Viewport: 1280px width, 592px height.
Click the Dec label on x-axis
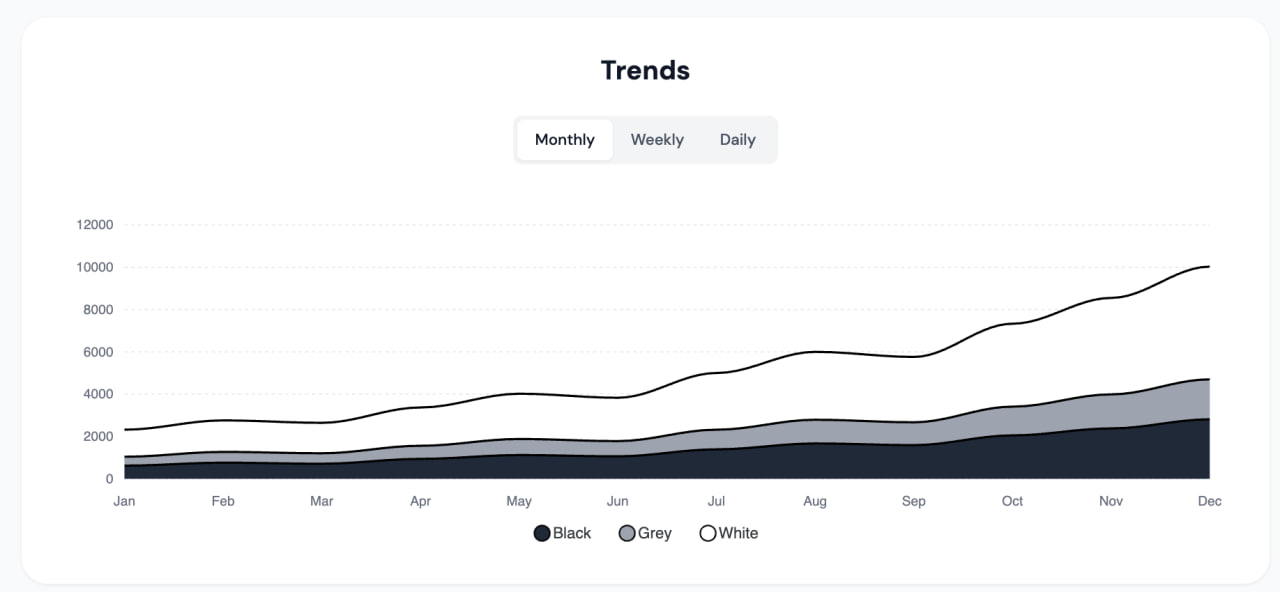click(x=1210, y=501)
